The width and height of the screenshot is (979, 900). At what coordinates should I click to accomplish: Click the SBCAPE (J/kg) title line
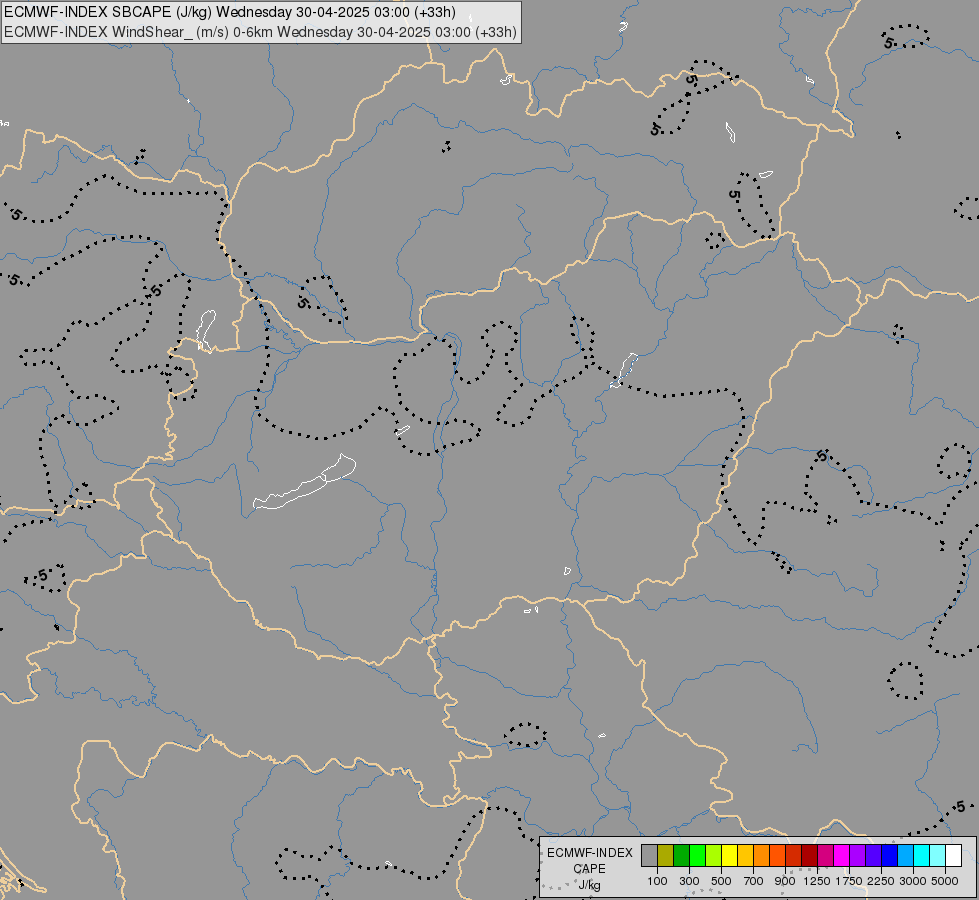click(x=230, y=12)
